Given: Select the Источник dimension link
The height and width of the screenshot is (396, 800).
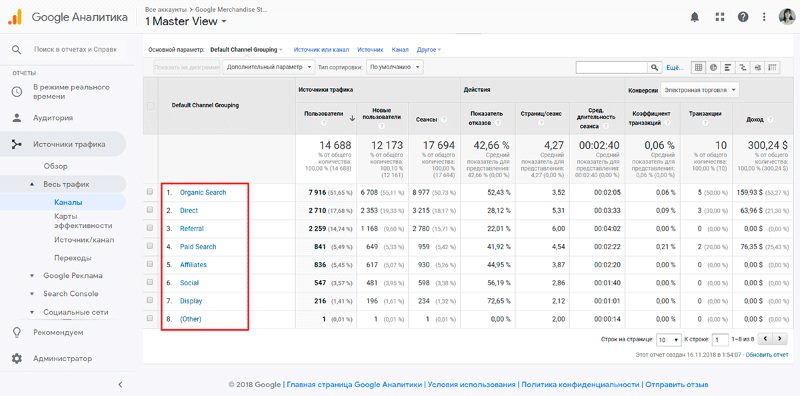Looking at the screenshot, I should point(370,50).
